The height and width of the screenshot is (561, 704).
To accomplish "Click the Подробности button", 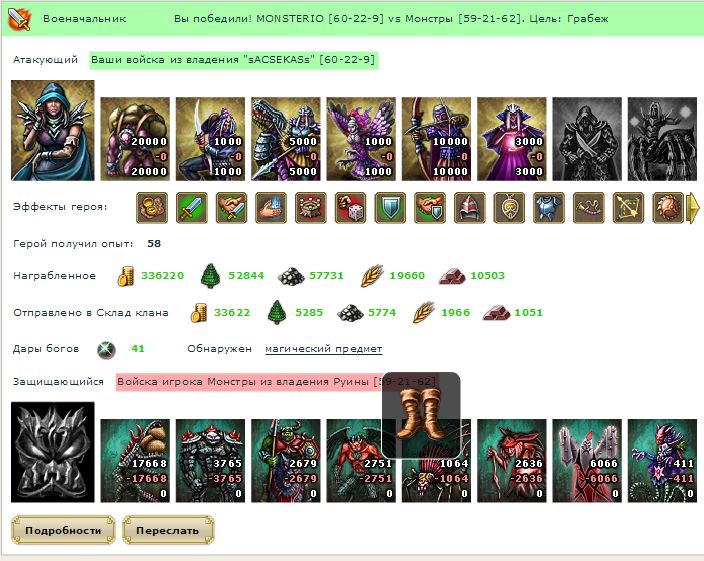I will pos(63,530).
